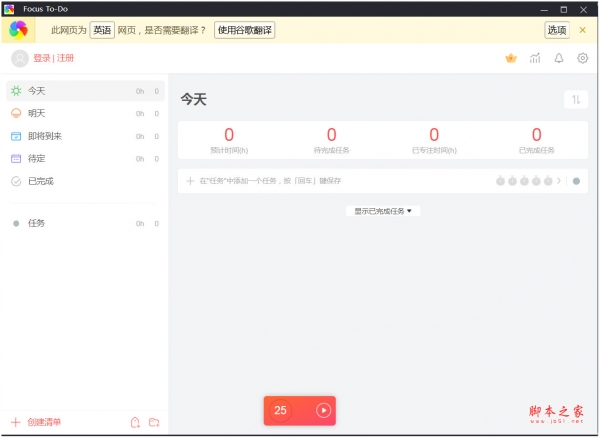Click the 已完成任务 statistic
This screenshot has height=438, width=600.
click(x=536, y=140)
